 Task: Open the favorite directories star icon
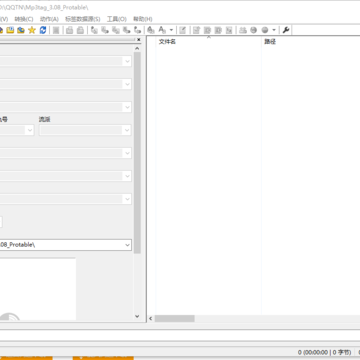click(32, 30)
